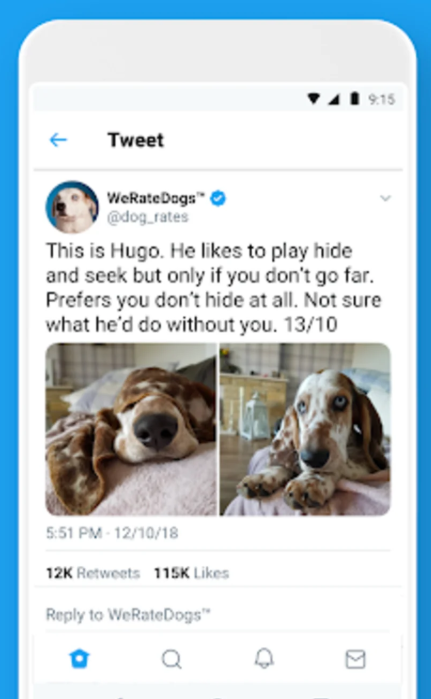Open the @dog_rates handle
431x699 pixels.
148,217
